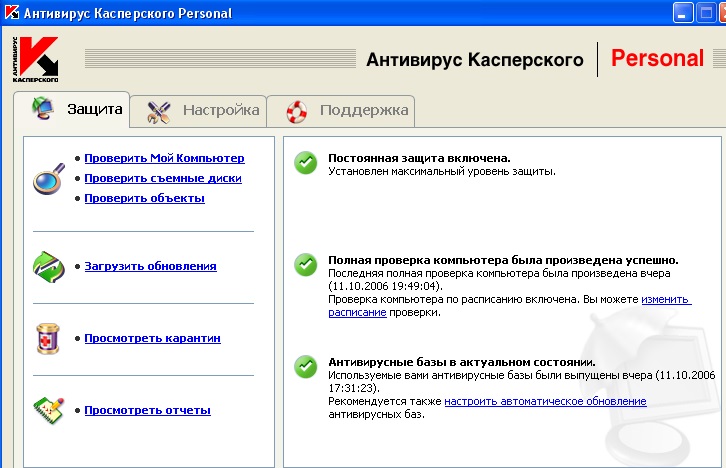Click green checkmark beside real-time protection status

(x=305, y=164)
